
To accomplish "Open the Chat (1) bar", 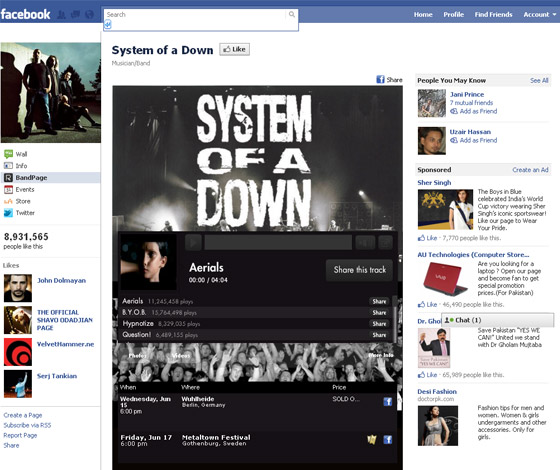I will tap(498, 320).
